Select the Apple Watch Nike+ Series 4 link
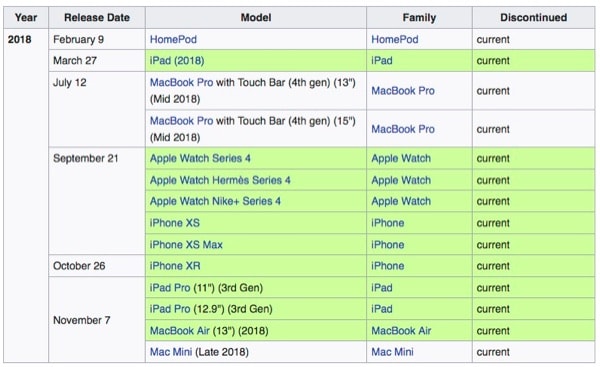The width and height of the screenshot is (600, 367). pos(215,201)
